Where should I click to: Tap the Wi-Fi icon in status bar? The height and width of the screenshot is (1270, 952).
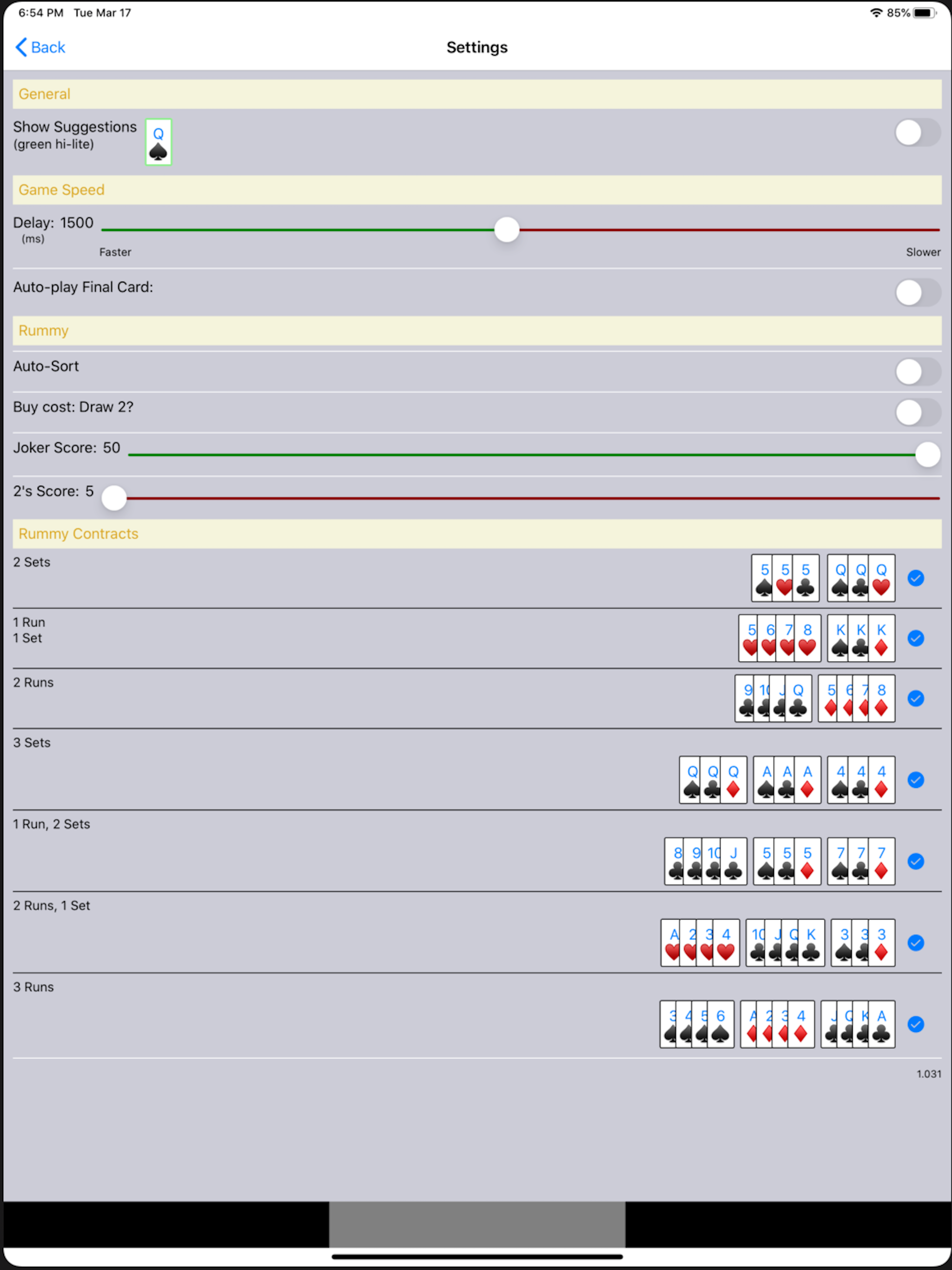click(876, 13)
